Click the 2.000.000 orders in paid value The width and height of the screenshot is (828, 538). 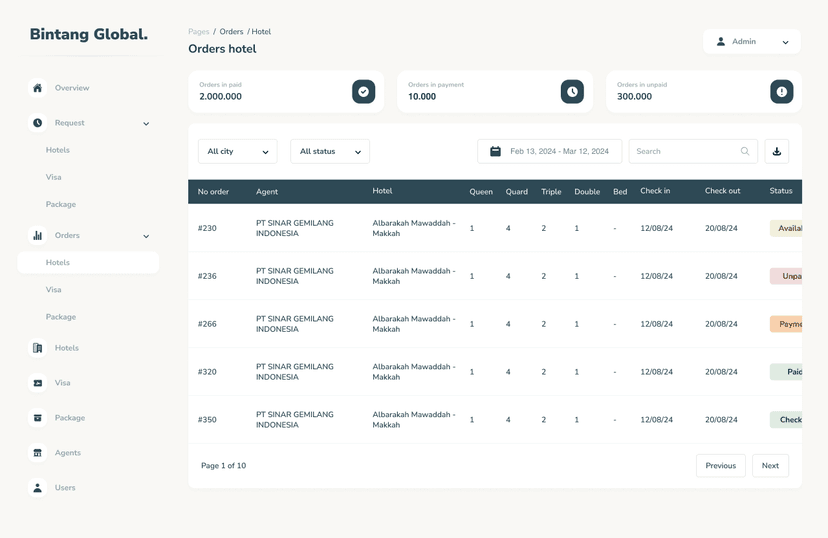click(x=220, y=97)
